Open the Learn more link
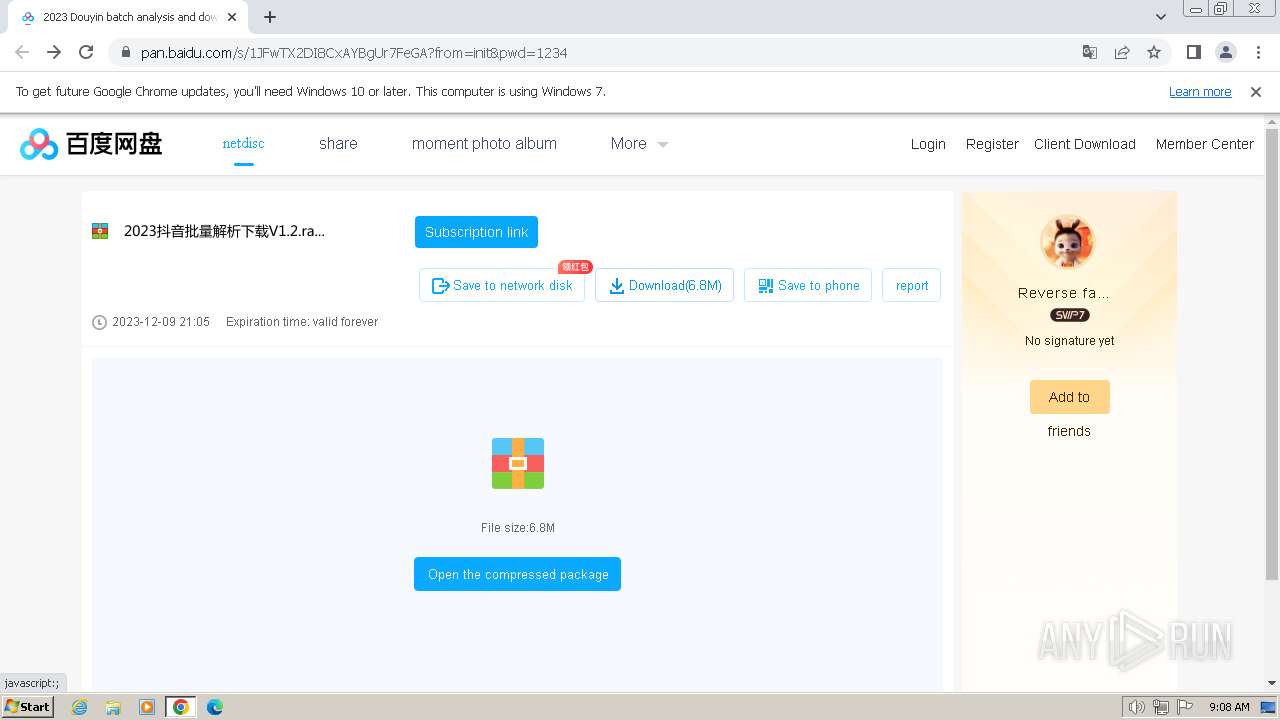 point(1200,91)
